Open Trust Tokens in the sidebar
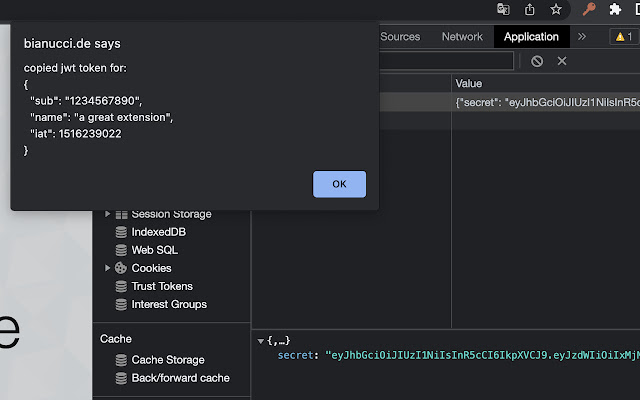Viewport: 640px width, 400px height. click(162, 286)
